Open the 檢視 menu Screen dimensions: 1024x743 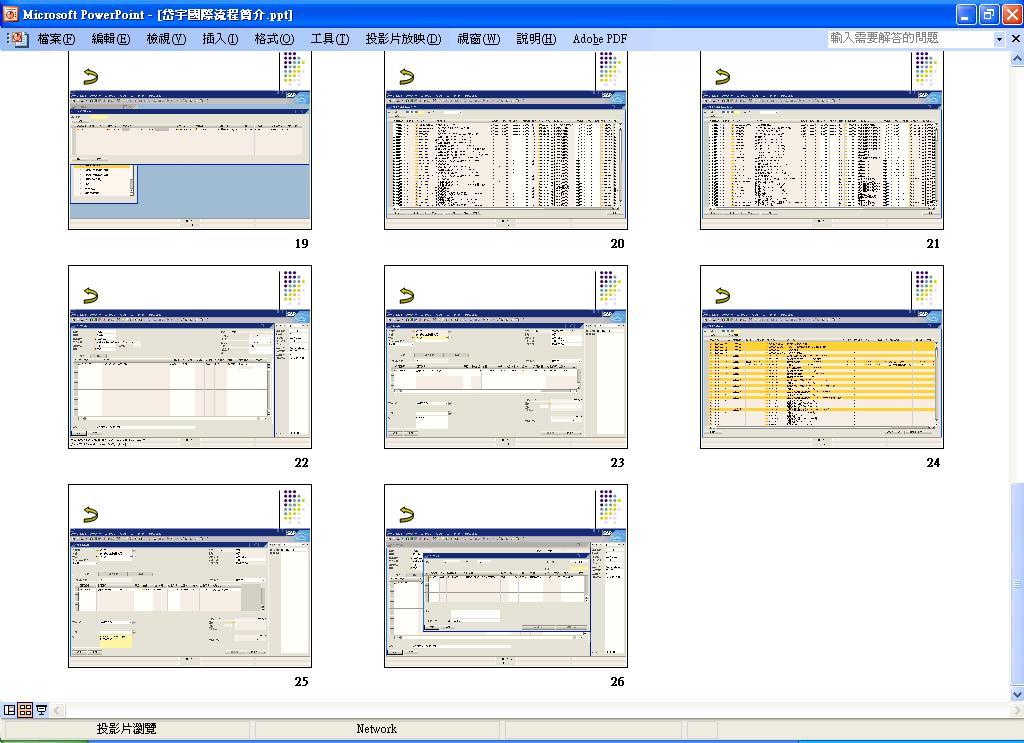click(x=166, y=38)
